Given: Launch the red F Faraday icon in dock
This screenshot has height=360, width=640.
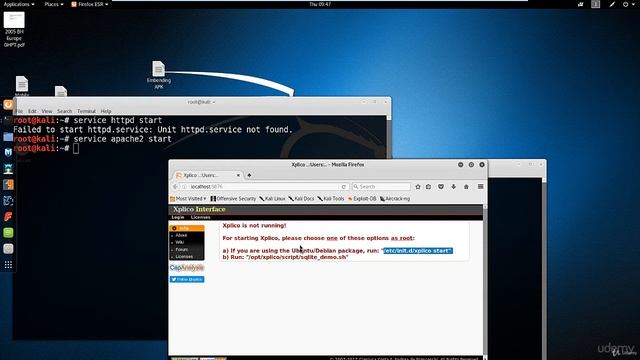Looking at the screenshot, I should pyautogui.click(x=8, y=216).
